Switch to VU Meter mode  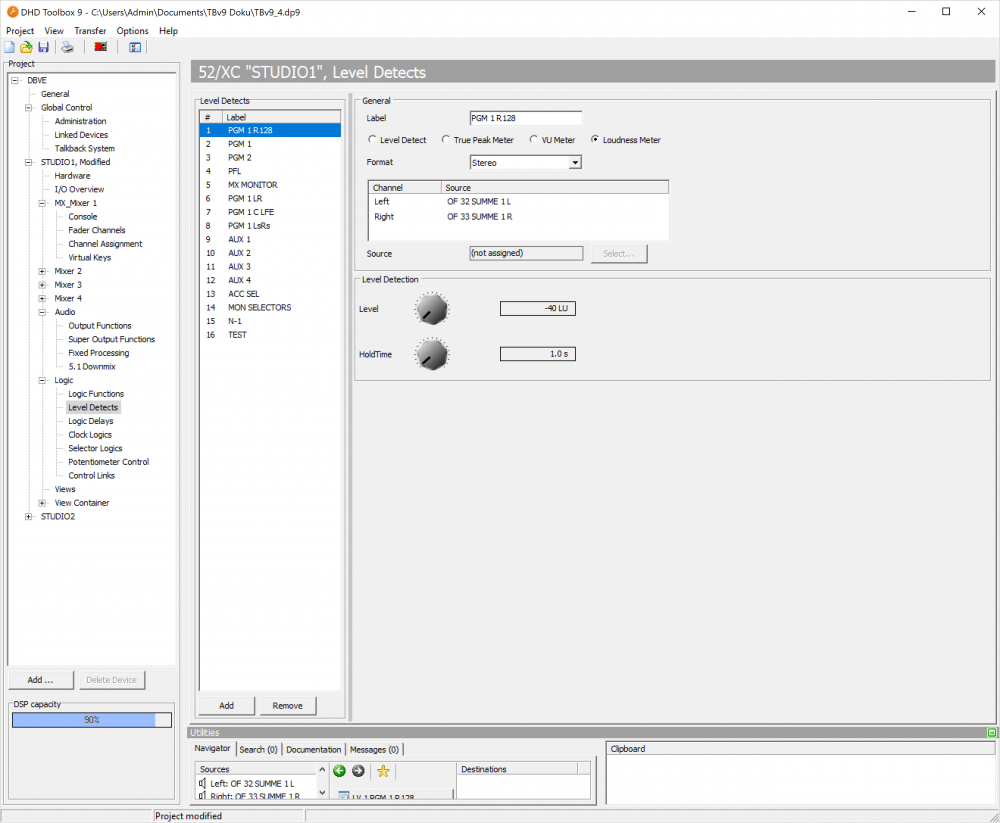tap(535, 139)
